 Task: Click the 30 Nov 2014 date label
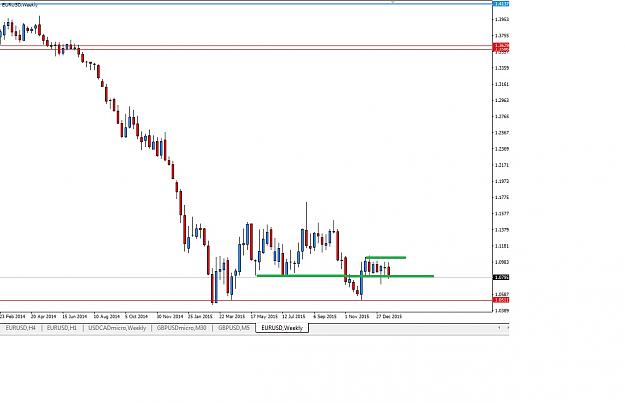pos(169,317)
